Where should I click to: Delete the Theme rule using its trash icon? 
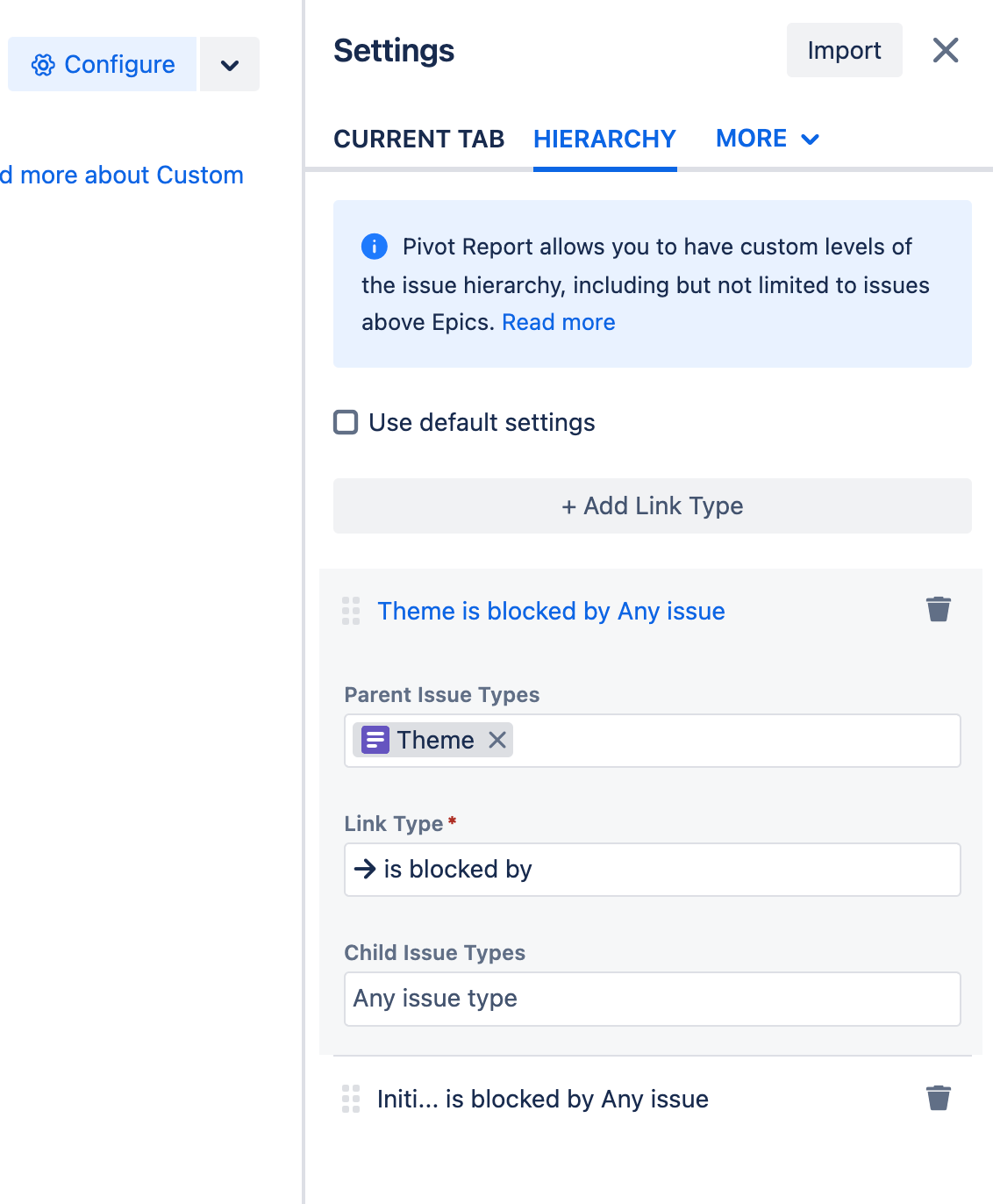[x=937, y=609]
